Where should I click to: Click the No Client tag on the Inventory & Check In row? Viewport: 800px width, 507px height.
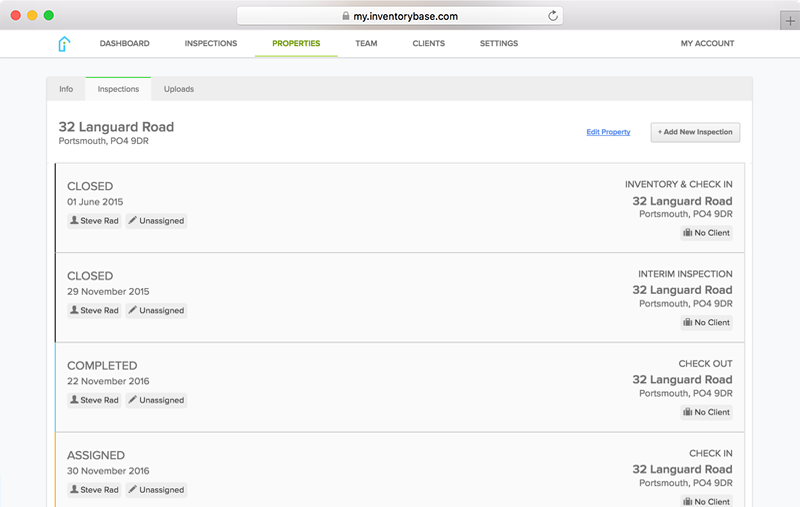click(x=706, y=233)
